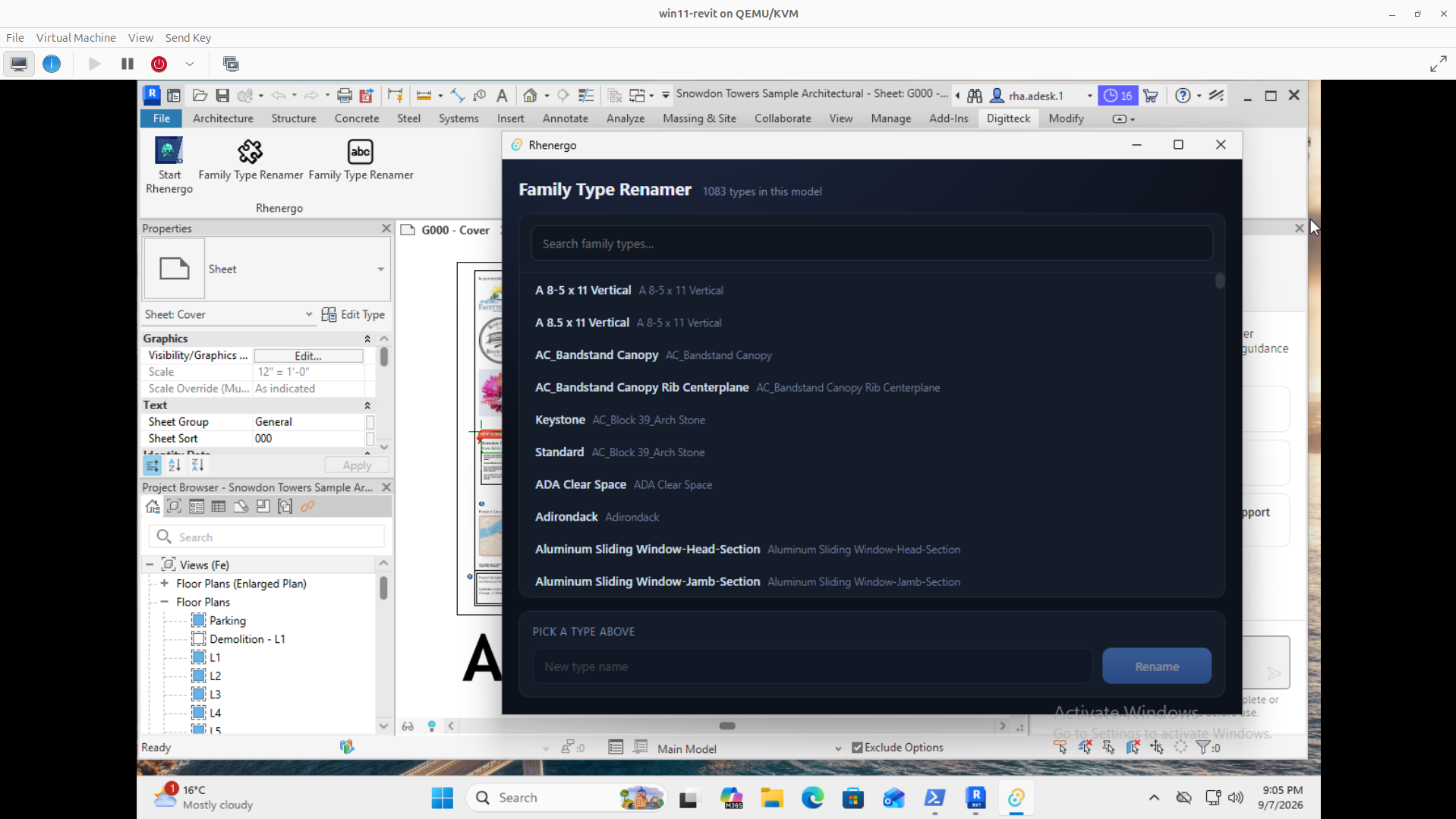1456x819 pixels.
Task: Click the Rename button in Rhenergo
Action: [1156, 666]
